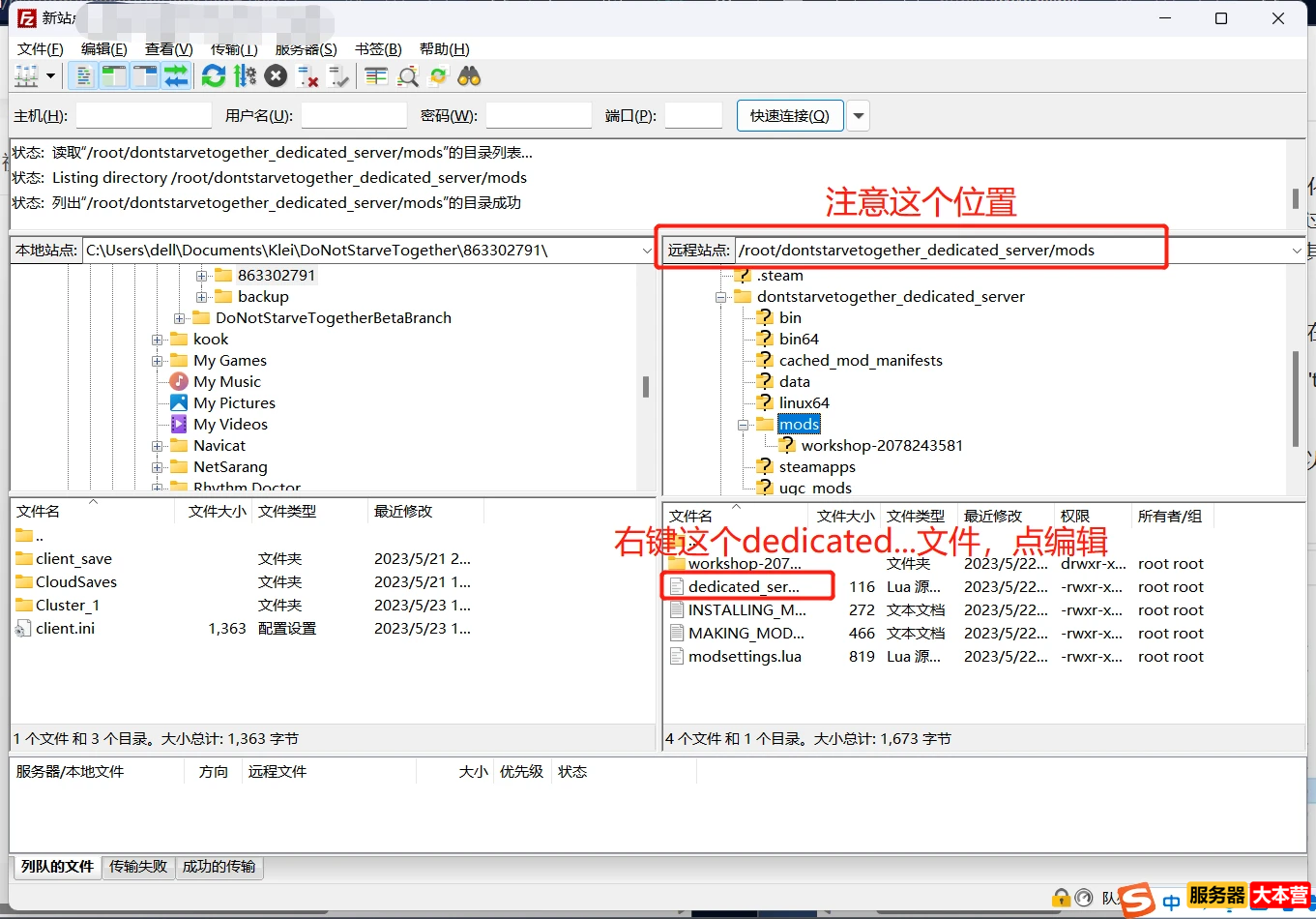Focus the 密码(W) password field
This screenshot has height=919, width=1316.
coord(539,115)
